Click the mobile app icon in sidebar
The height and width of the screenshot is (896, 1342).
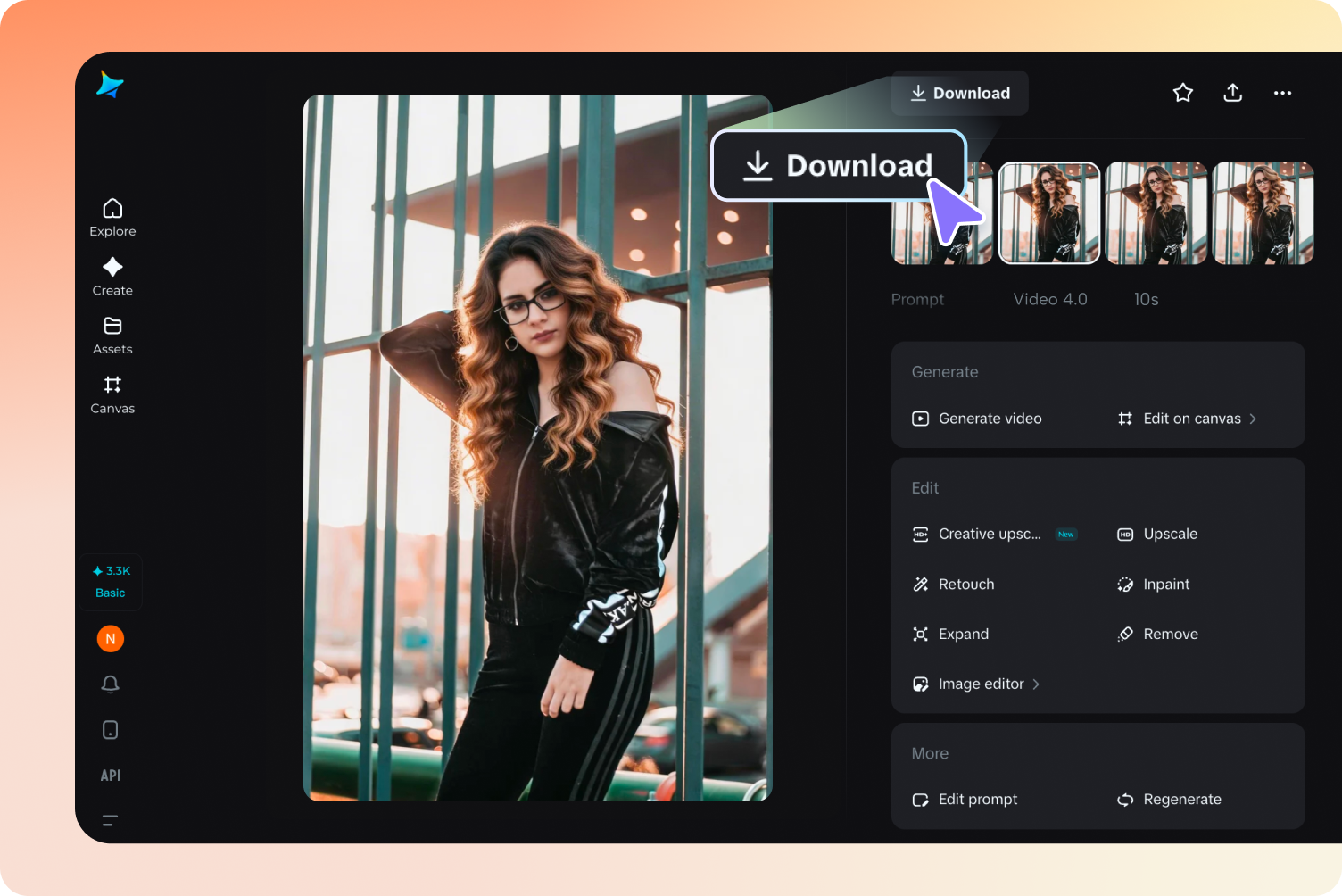click(110, 729)
